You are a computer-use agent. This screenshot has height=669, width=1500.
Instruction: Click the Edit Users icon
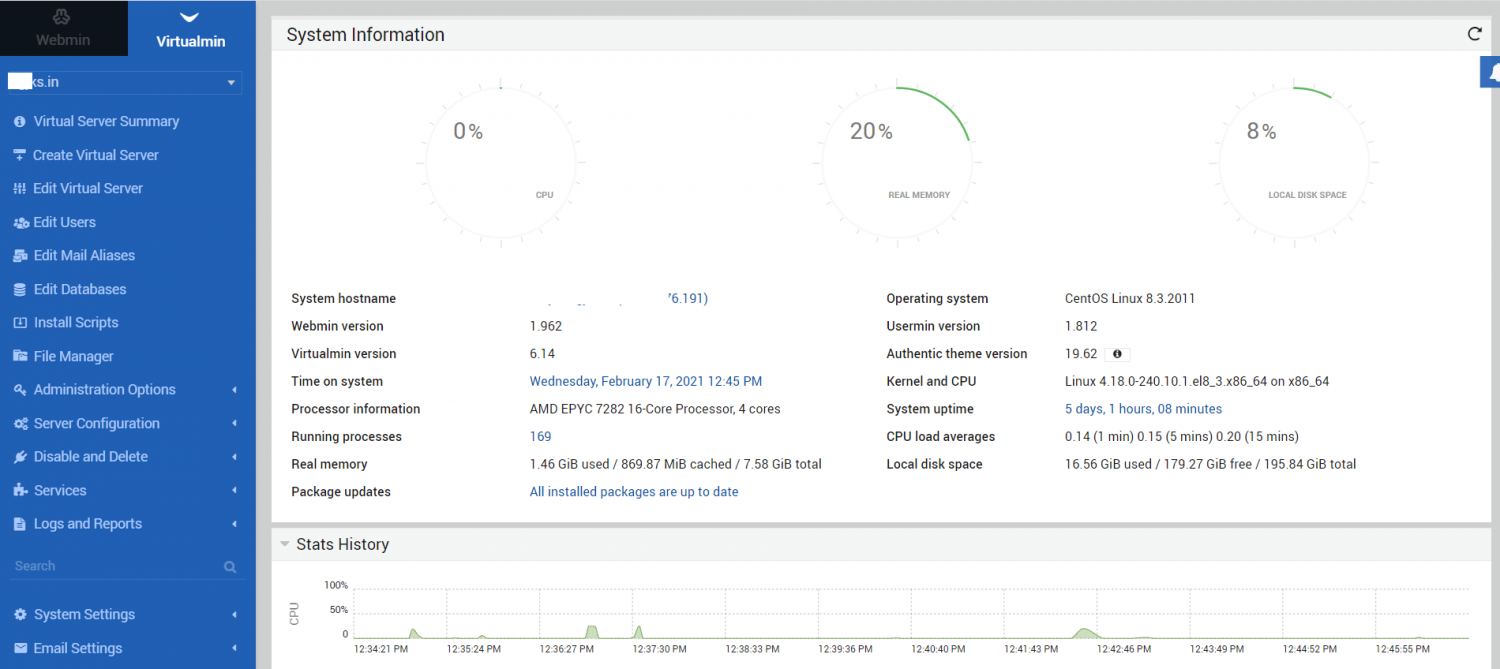(19, 221)
